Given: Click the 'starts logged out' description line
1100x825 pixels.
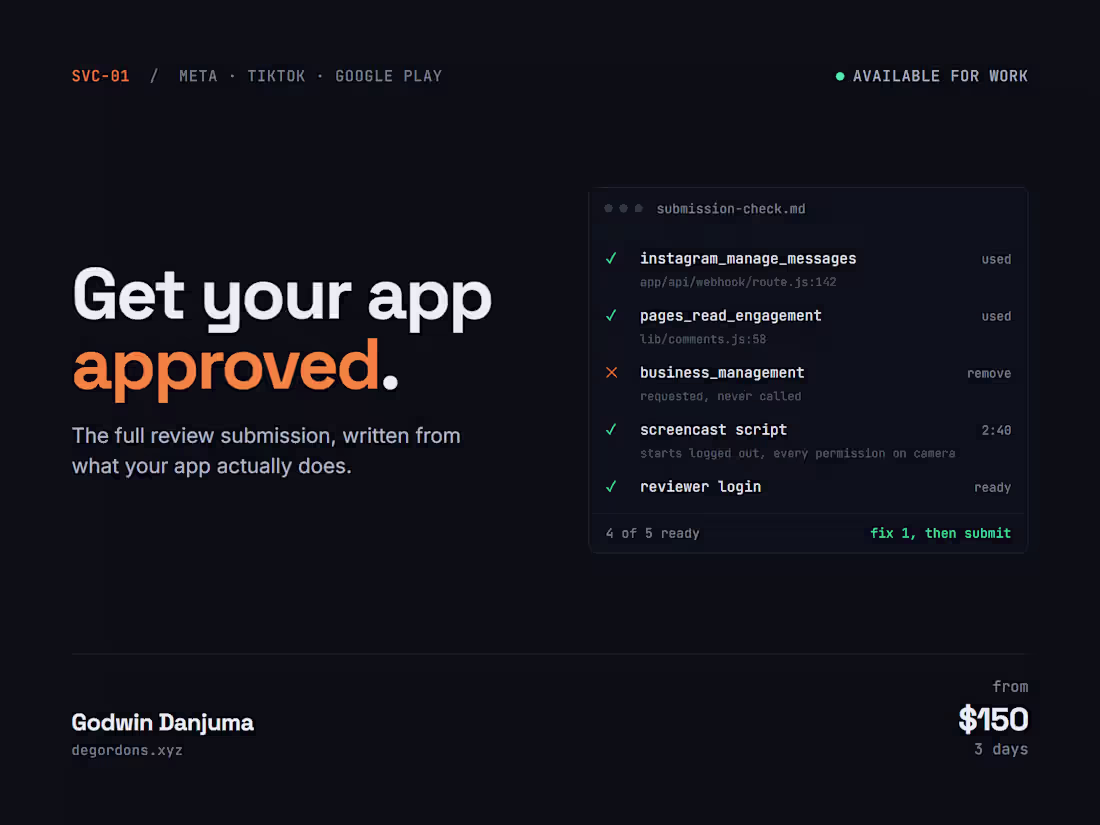Looking at the screenshot, I should 798,454.
